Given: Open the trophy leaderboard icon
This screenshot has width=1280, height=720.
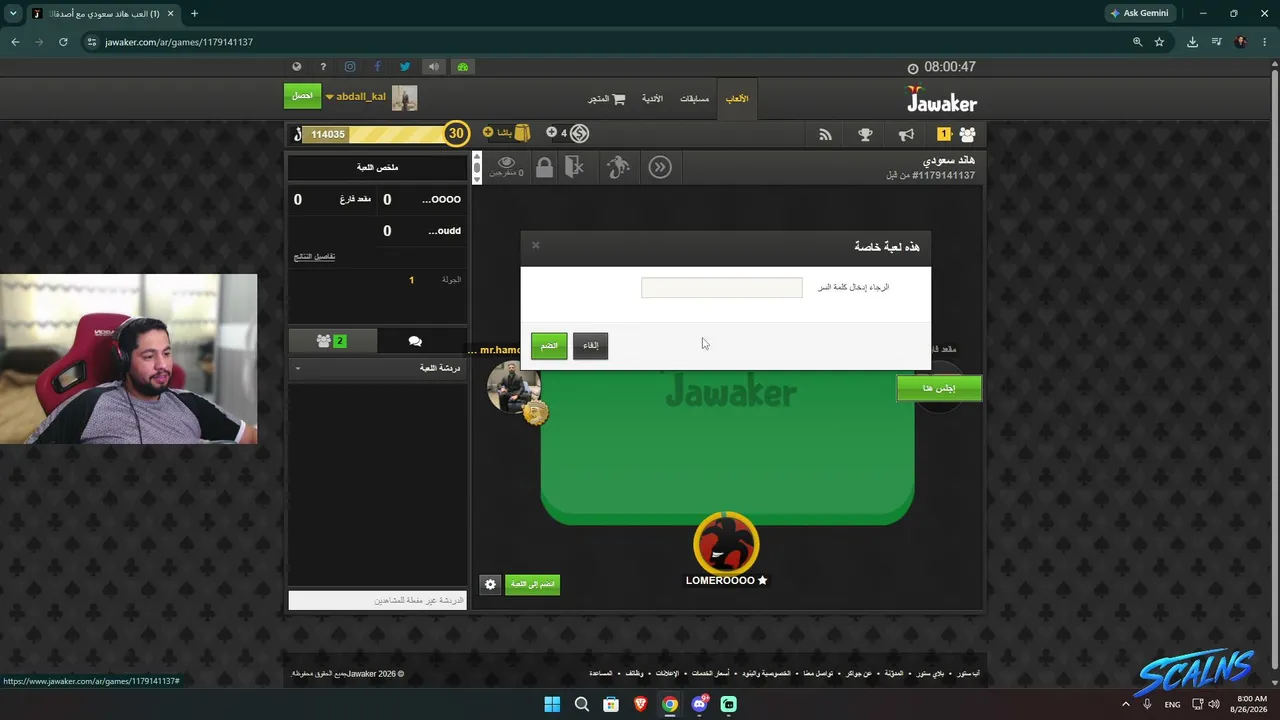Looking at the screenshot, I should [865, 135].
